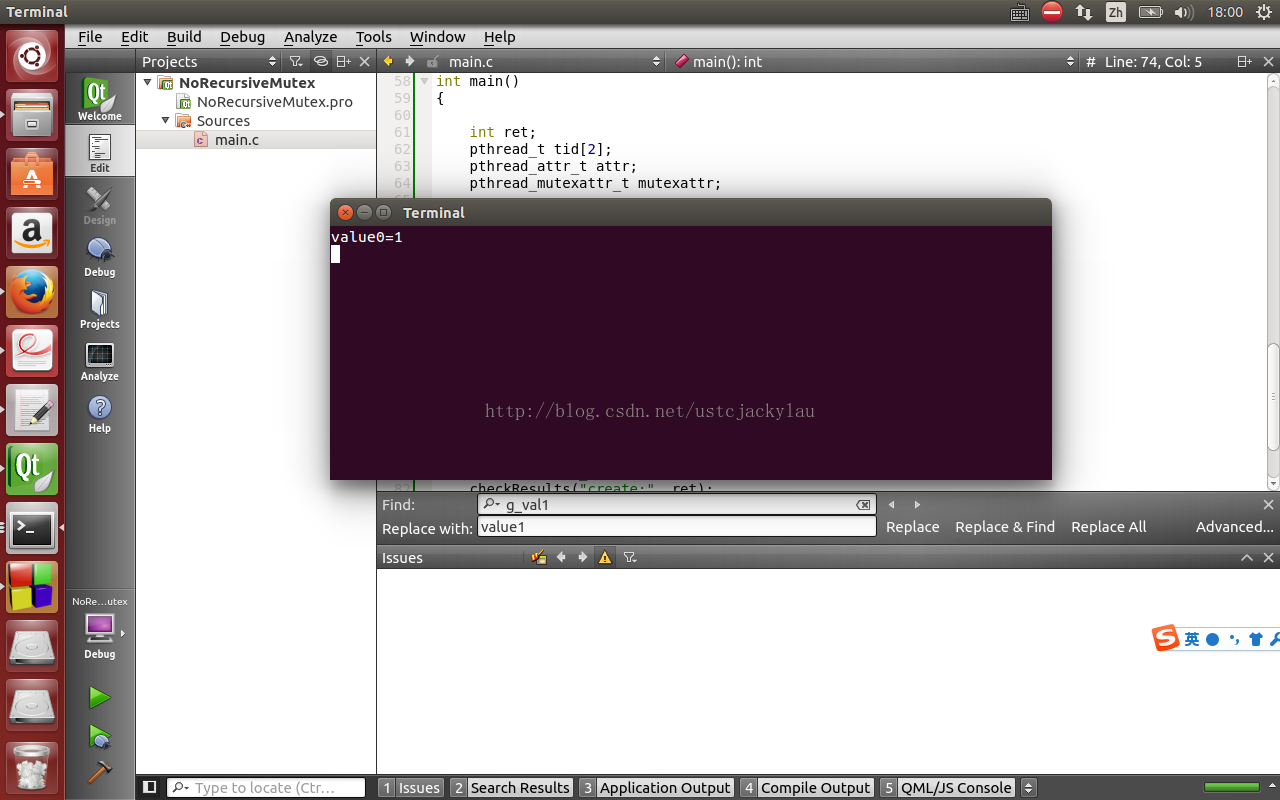Viewport: 1280px width, 800px height.
Task: Open the Build menu
Action: [x=184, y=37]
